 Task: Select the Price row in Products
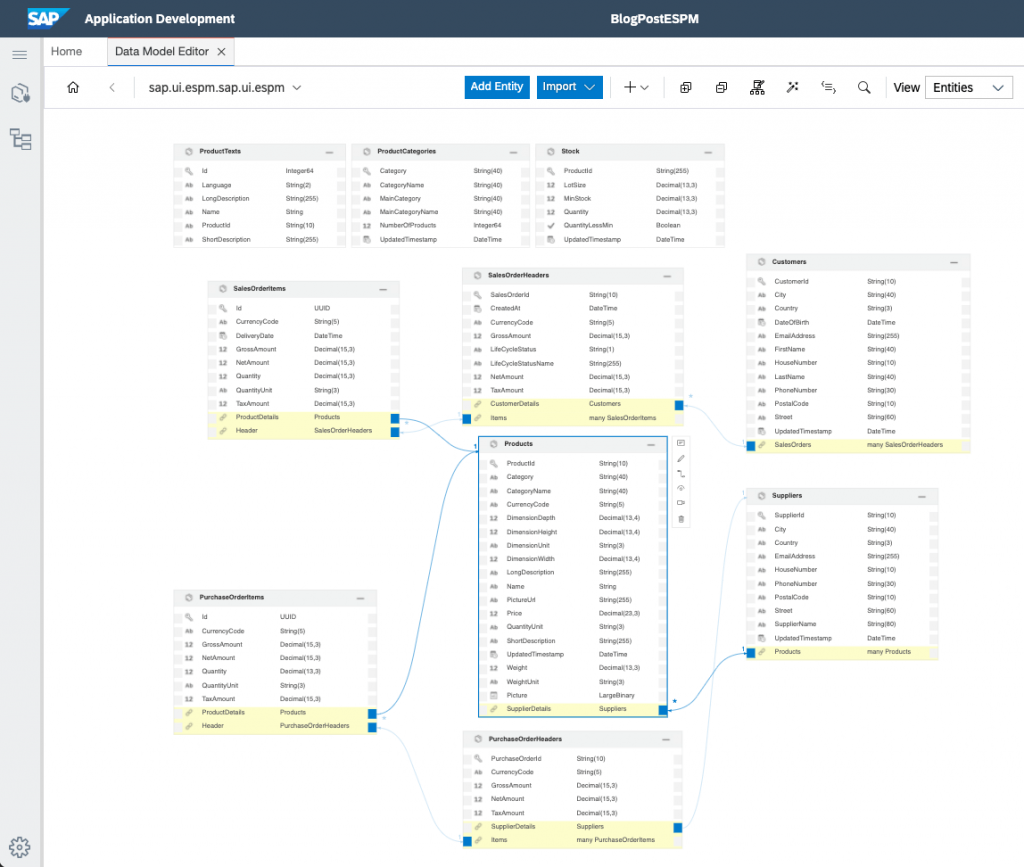[x=573, y=614]
